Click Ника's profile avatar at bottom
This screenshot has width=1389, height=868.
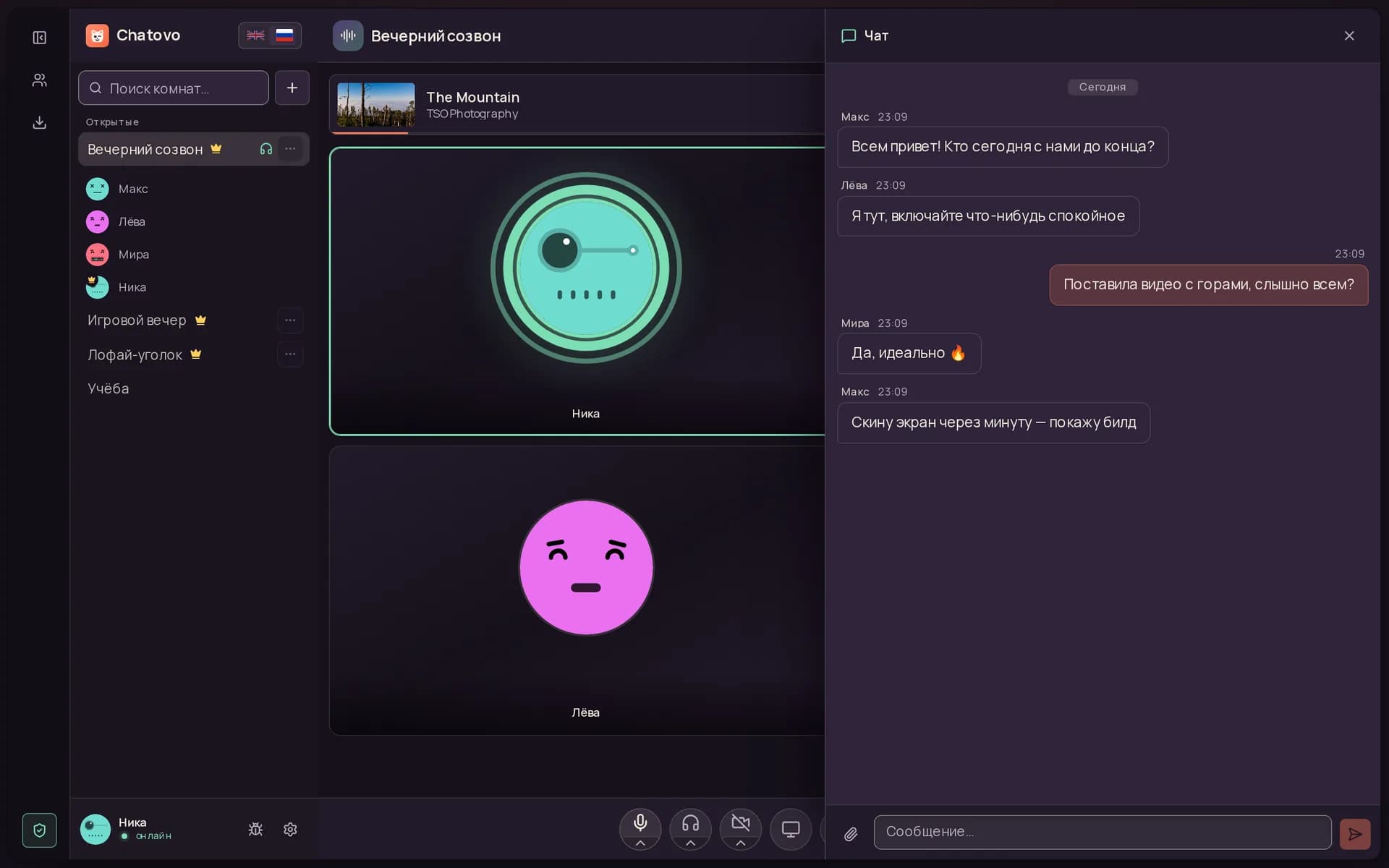pos(95,829)
